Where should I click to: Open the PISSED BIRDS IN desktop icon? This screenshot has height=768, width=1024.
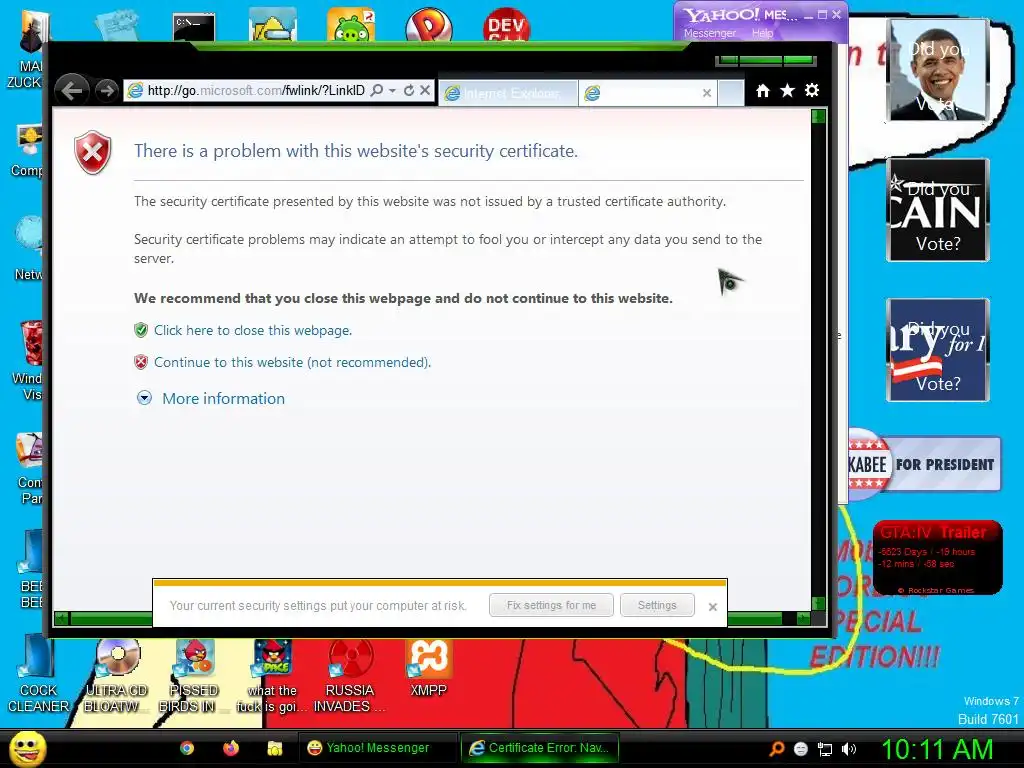tap(194, 676)
